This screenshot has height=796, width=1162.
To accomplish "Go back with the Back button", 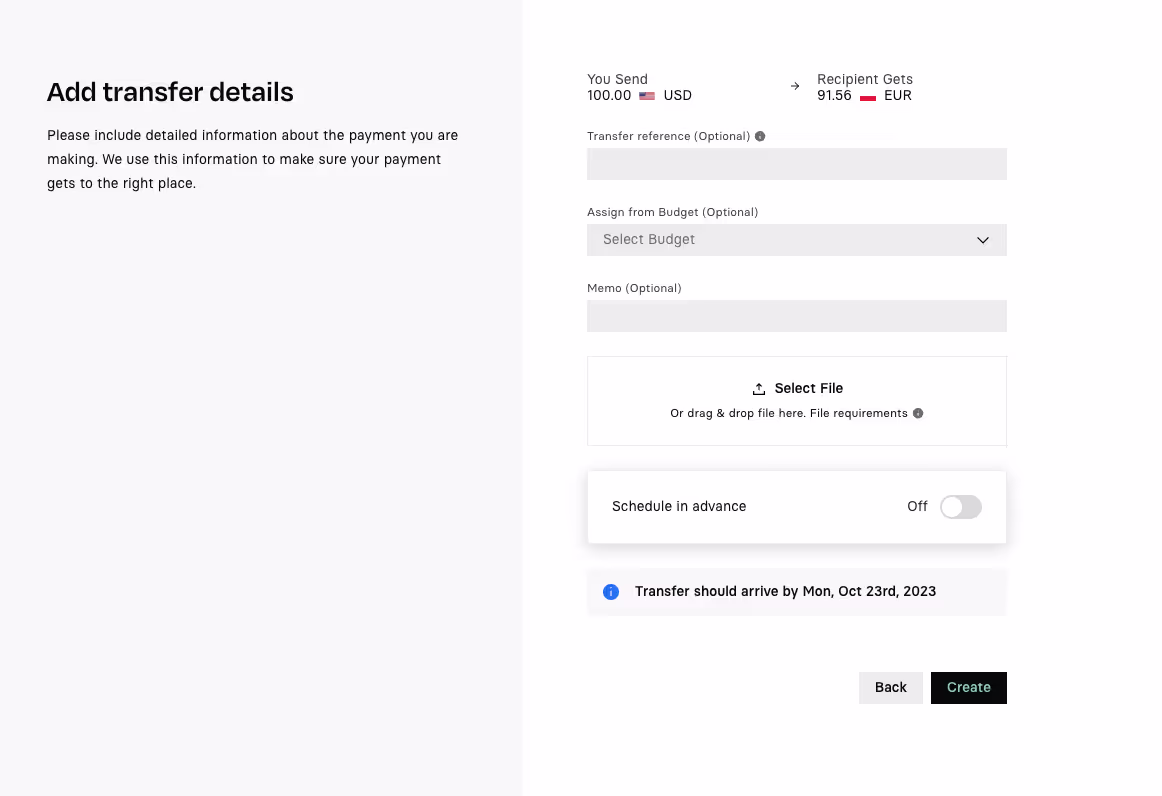I will [891, 688].
